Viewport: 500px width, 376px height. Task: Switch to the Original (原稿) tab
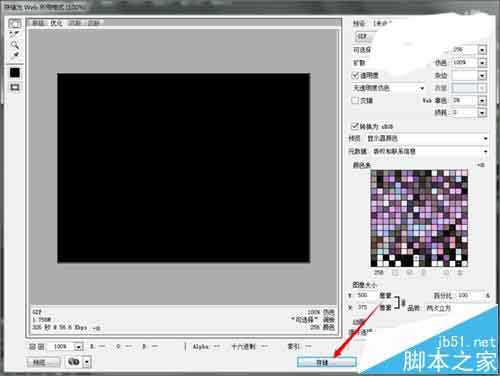point(38,23)
